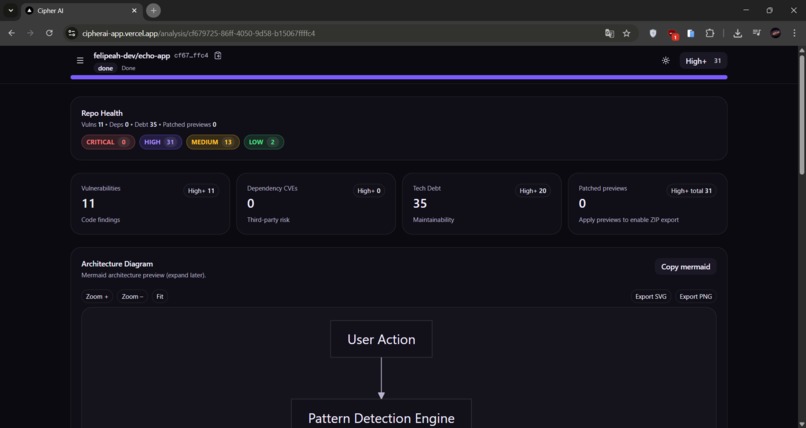
Task: Open the browser profile avatar
Action: pos(776,33)
